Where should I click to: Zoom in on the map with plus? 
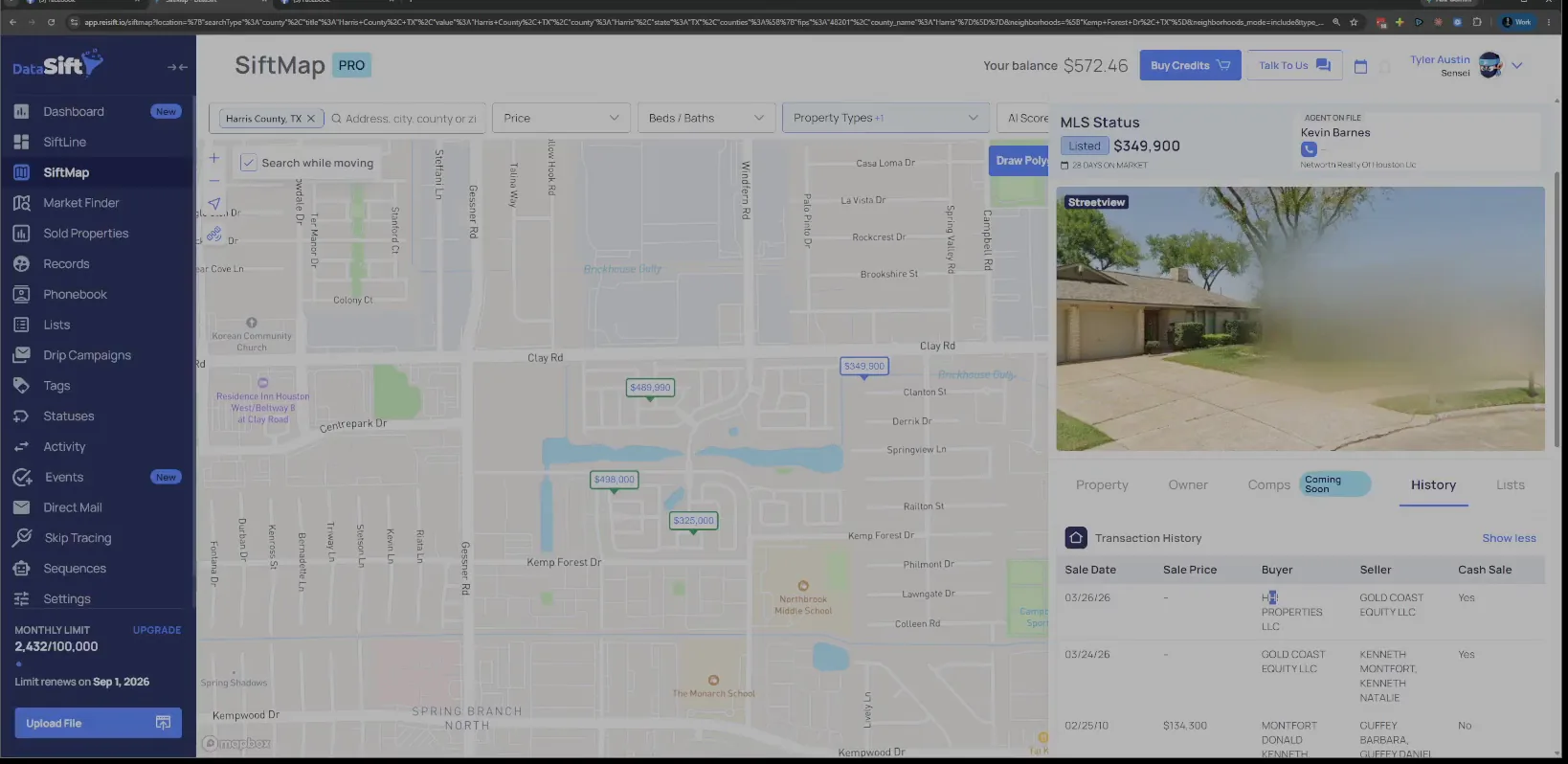click(214, 158)
